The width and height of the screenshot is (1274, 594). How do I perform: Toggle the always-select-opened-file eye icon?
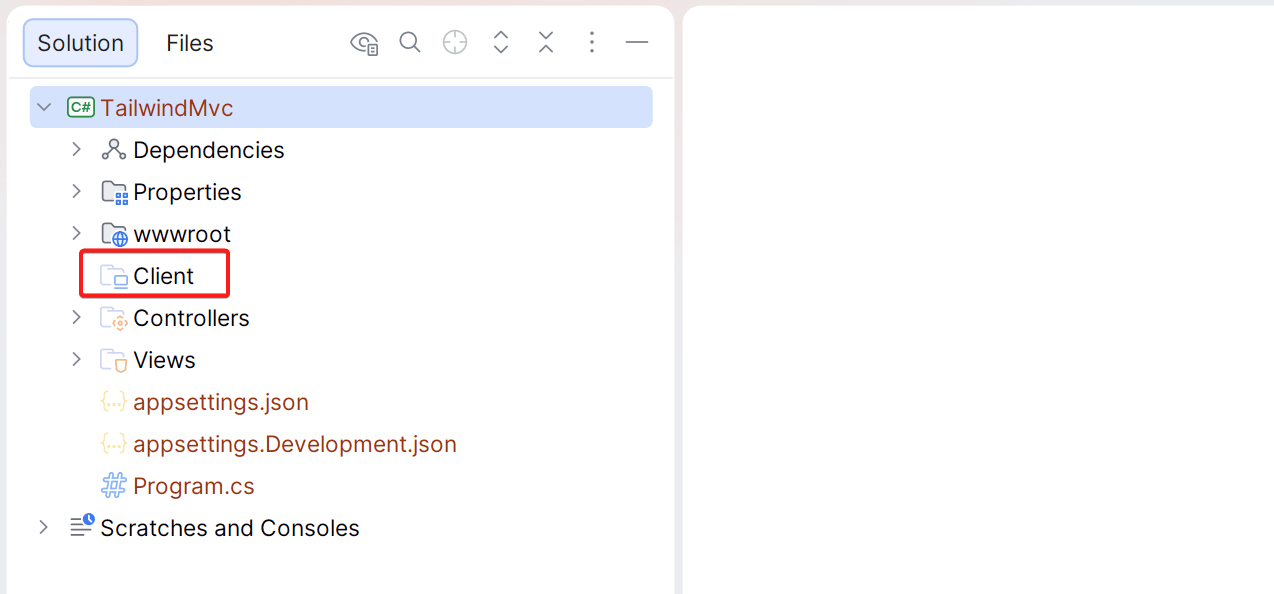pos(364,42)
